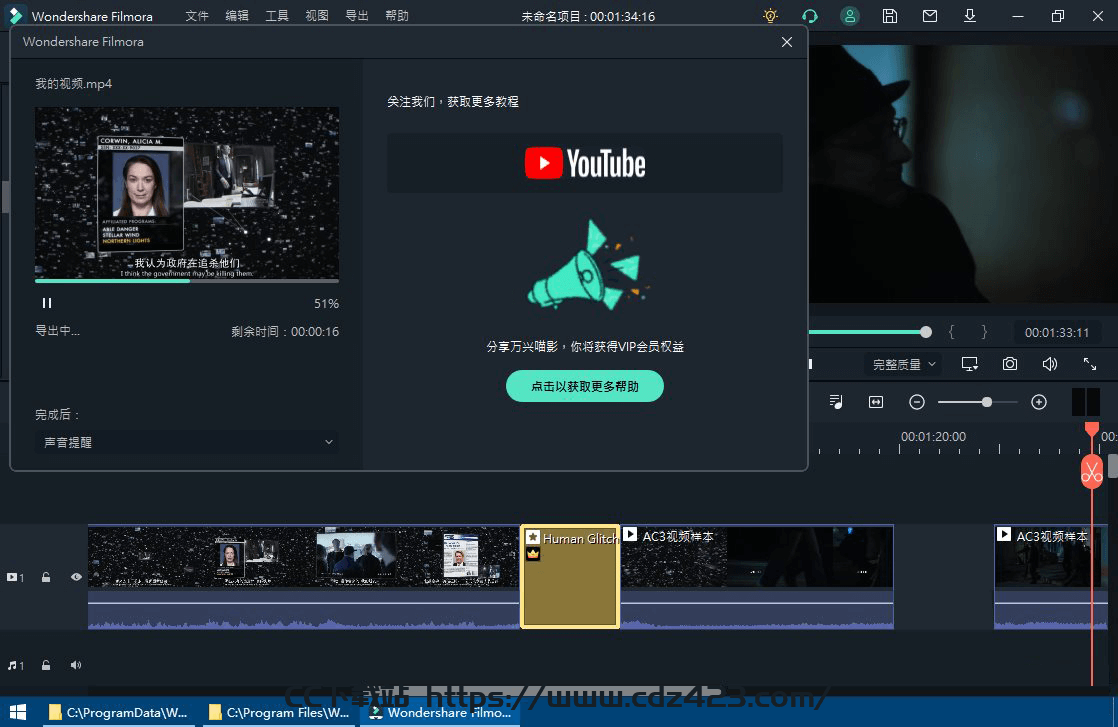
Task: Open the 帮助 menu
Action: (x=396, y=16)
